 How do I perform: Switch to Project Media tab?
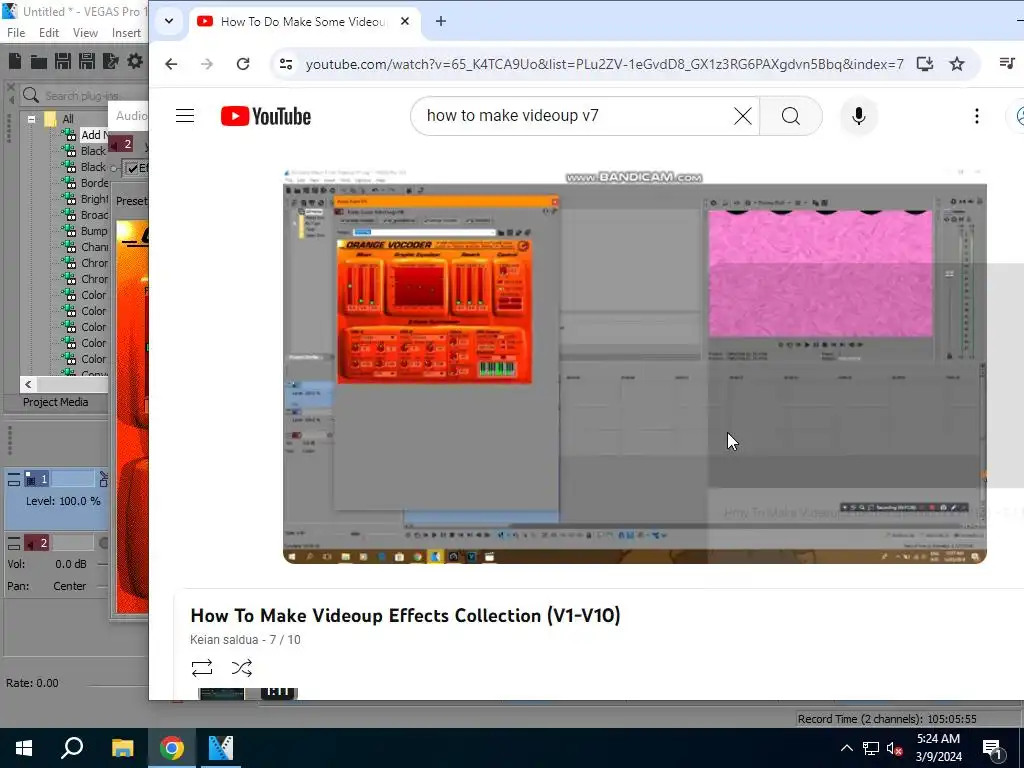click(56, 402)
